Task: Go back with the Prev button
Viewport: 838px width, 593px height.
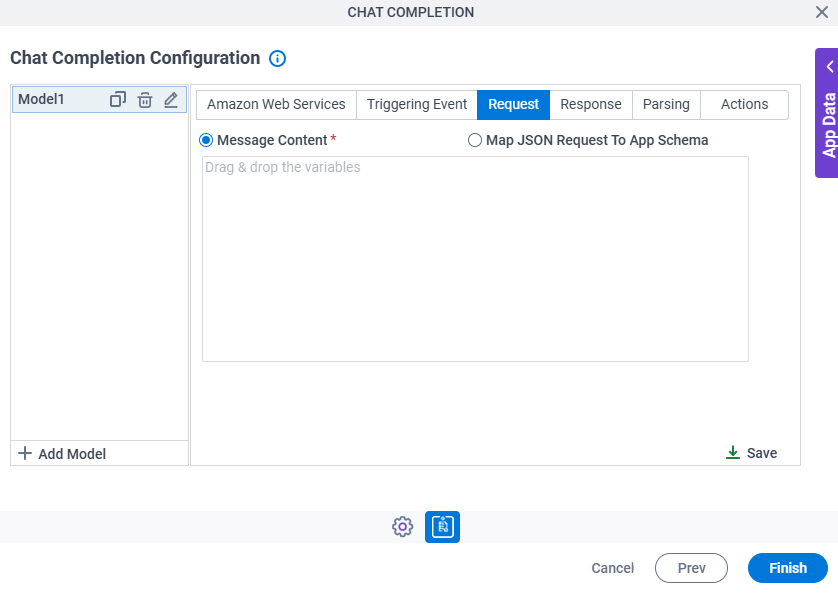Action: (691, 568)
